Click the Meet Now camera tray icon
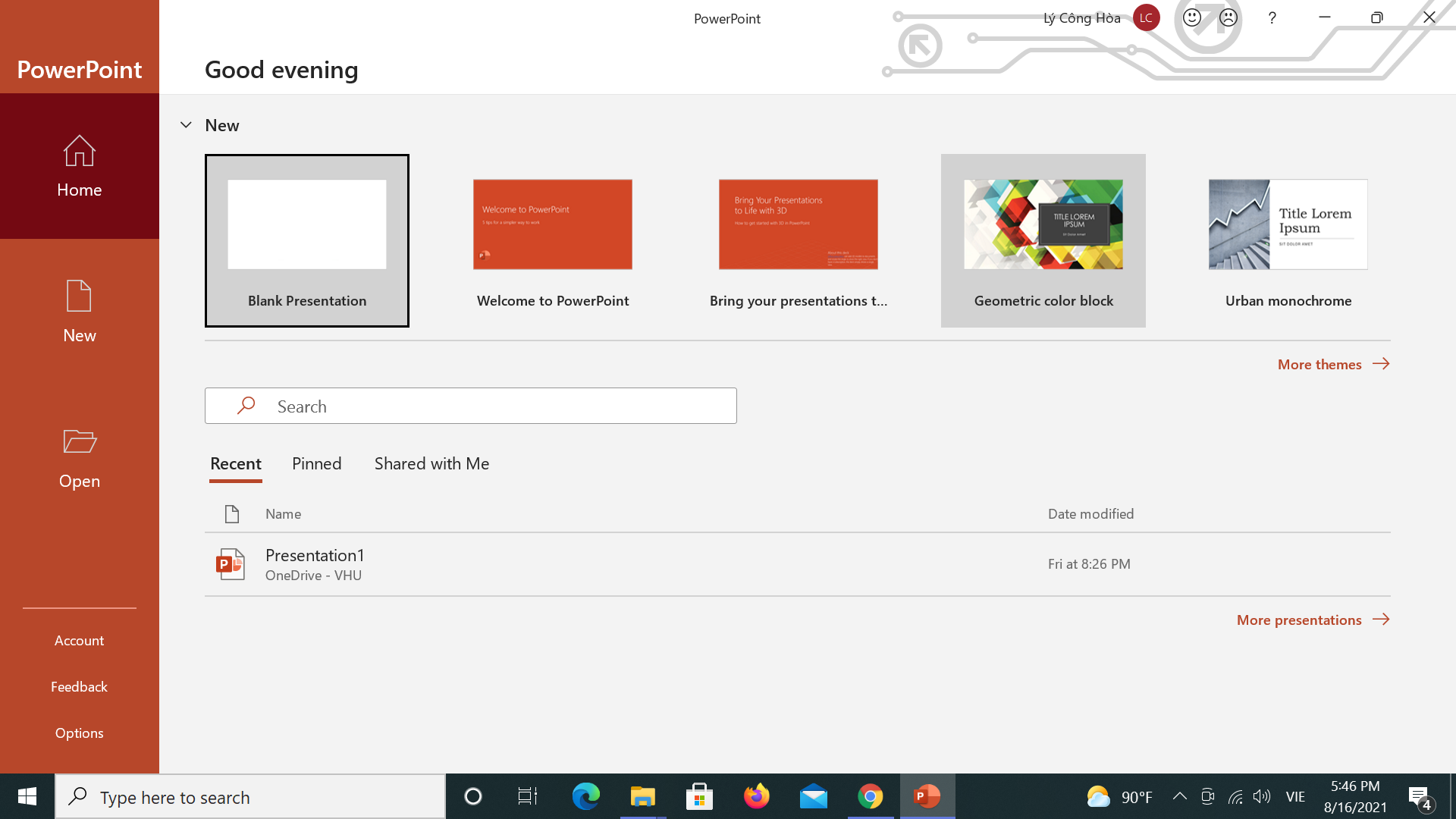The width and height of the screenshot is (1456, 819). pyautogui.click(x=1208, y=796)
